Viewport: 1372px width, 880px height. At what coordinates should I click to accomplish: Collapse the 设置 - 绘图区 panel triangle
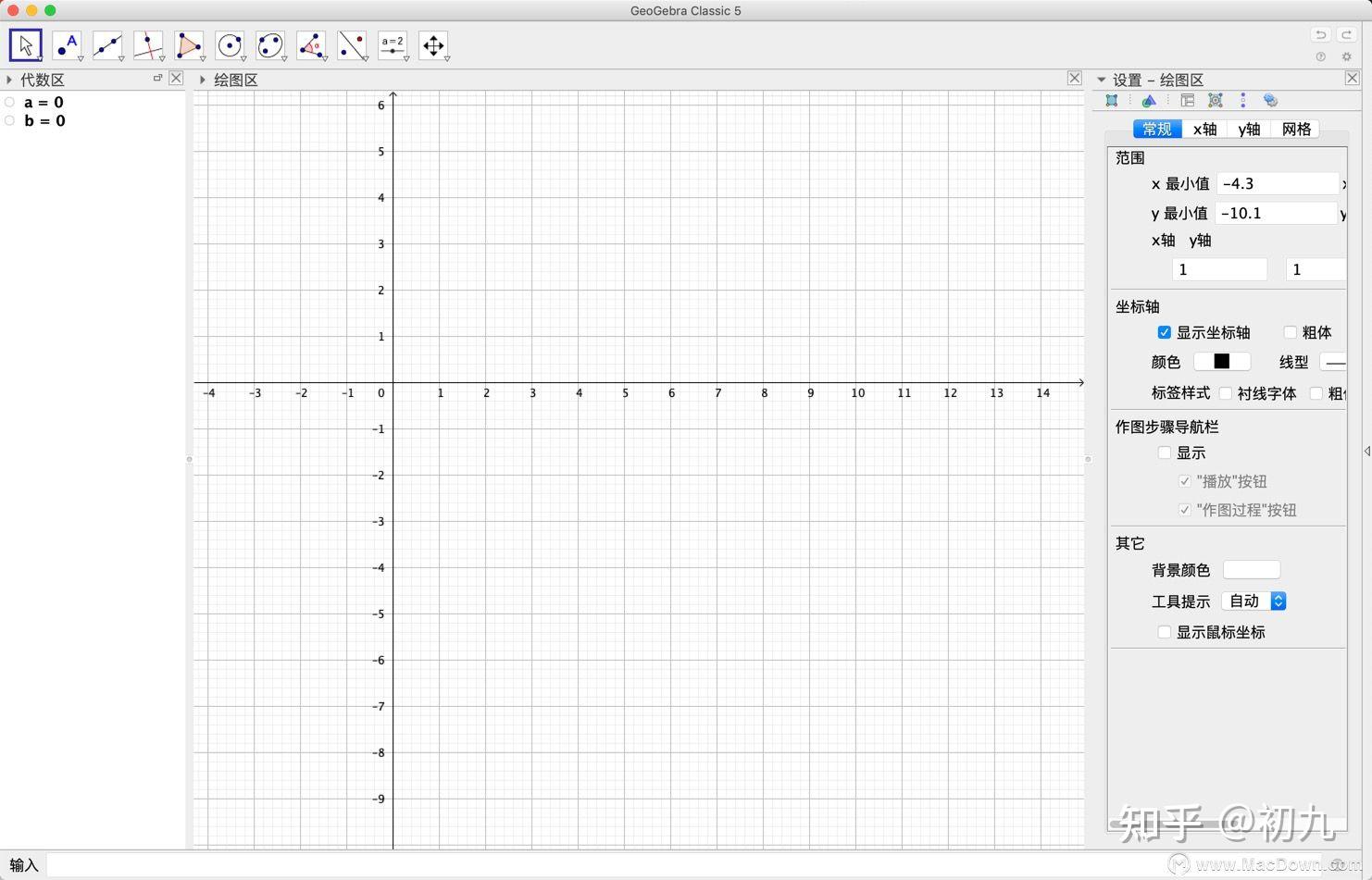point(1101,80)
